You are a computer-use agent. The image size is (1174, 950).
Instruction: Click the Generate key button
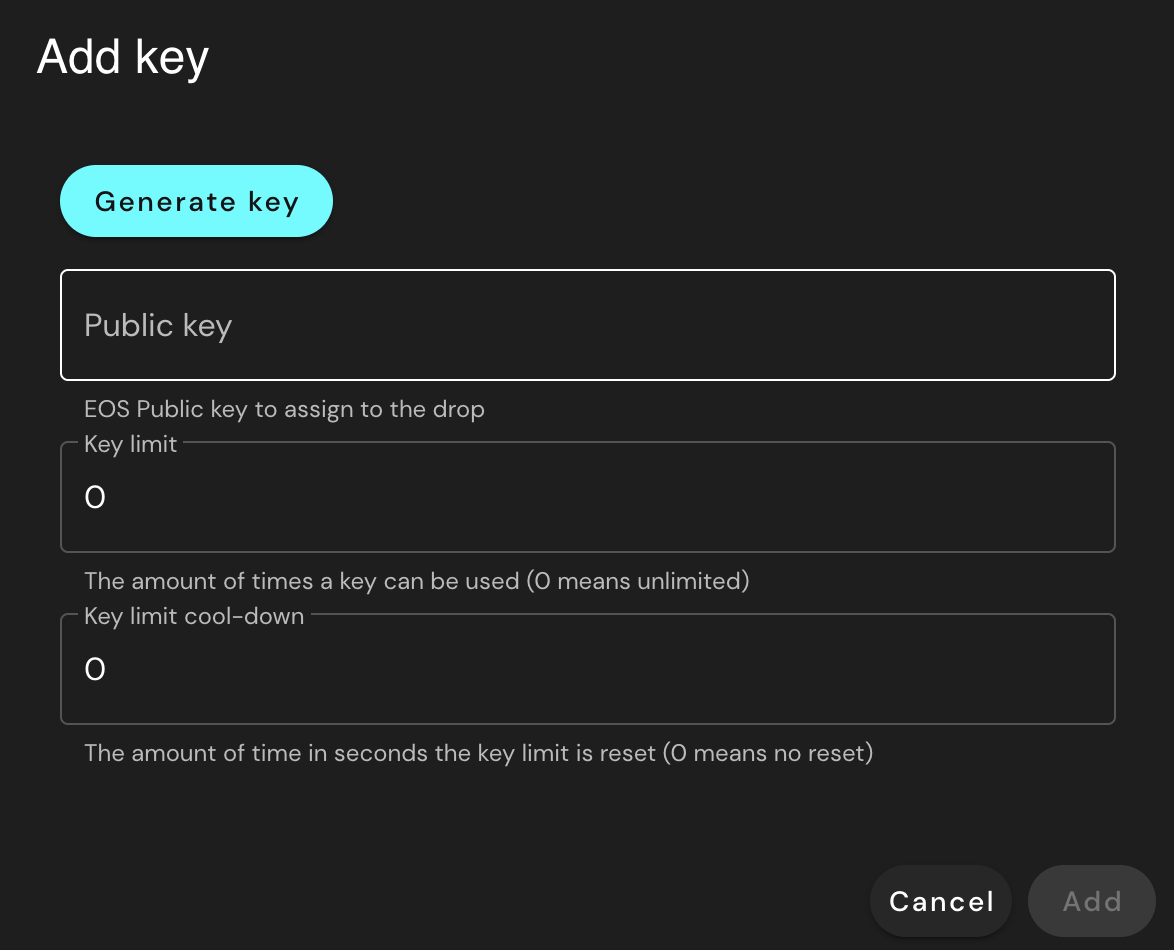click(196, 201)
